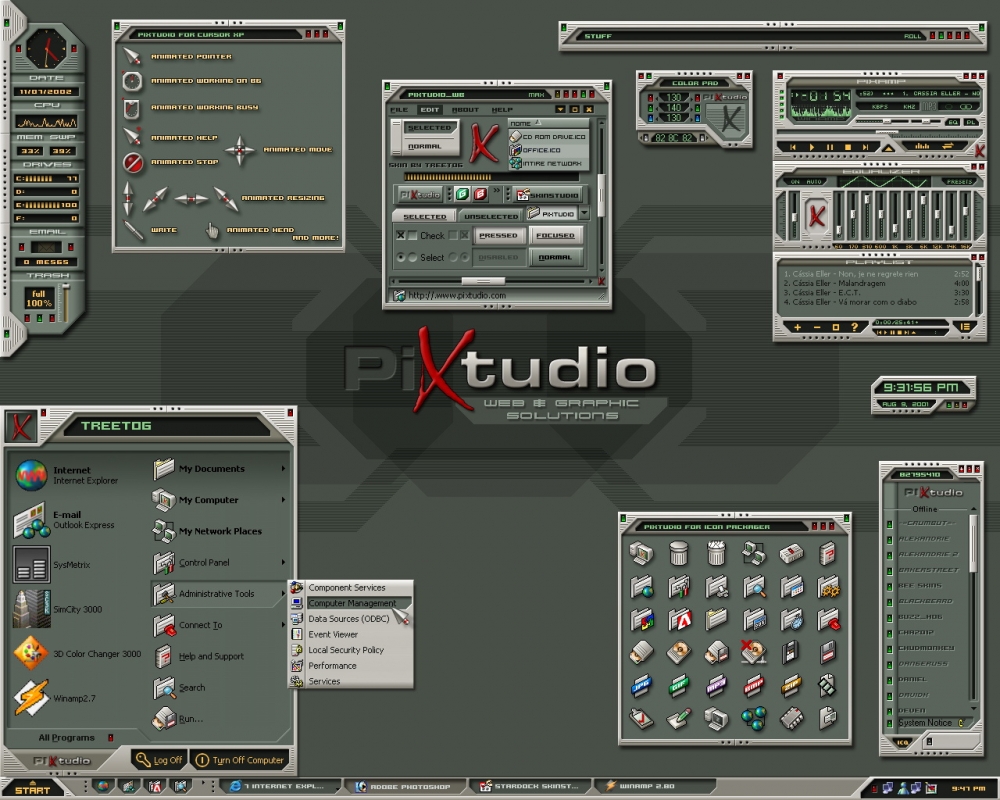Open 3D Color Changer 3000
1000x800 pixels.
tap(77, 654)
